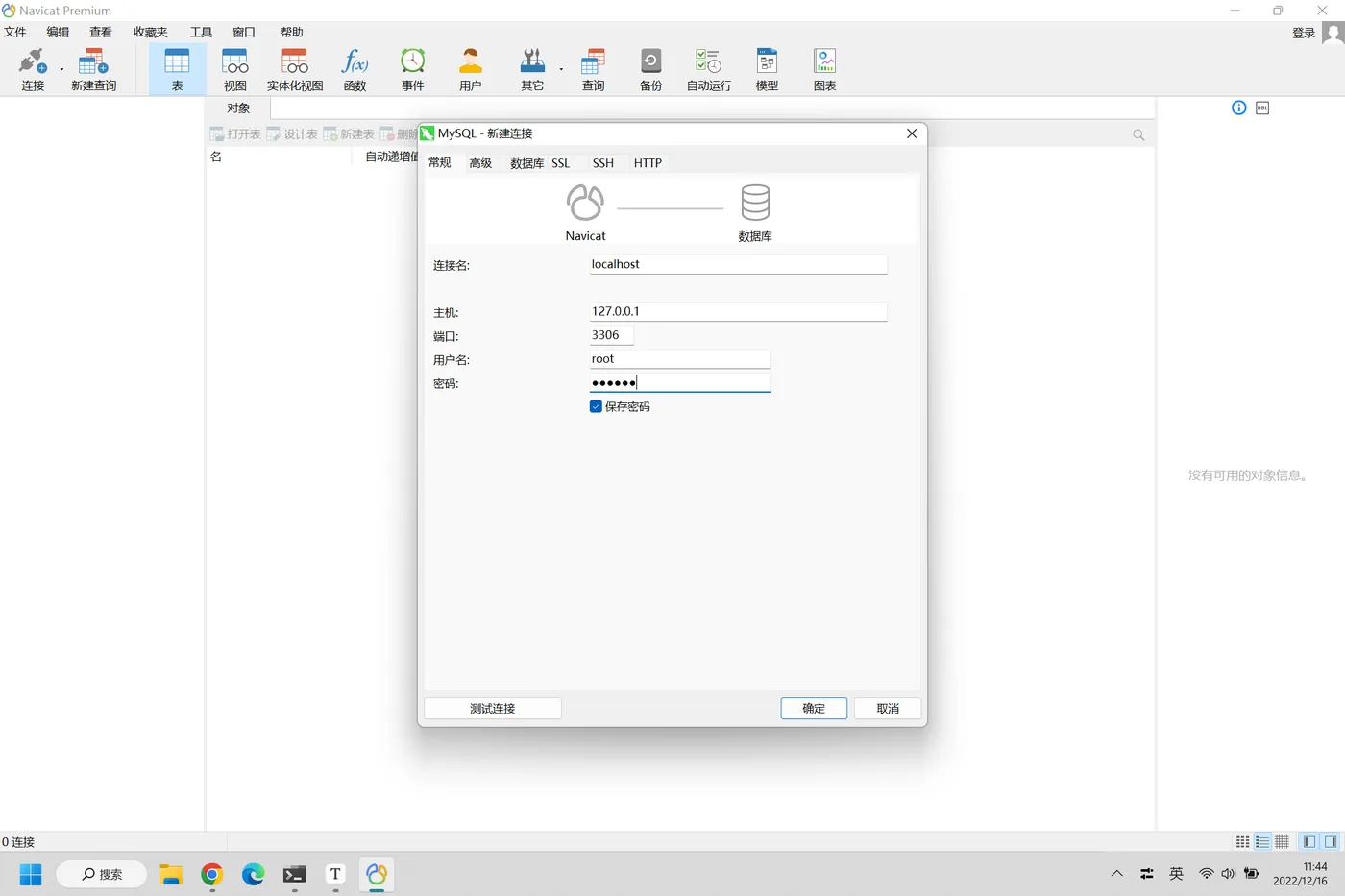Open 自动运行 (Automation) from the toolbar
The image size is (1345, 896).
tap(709, 69)
